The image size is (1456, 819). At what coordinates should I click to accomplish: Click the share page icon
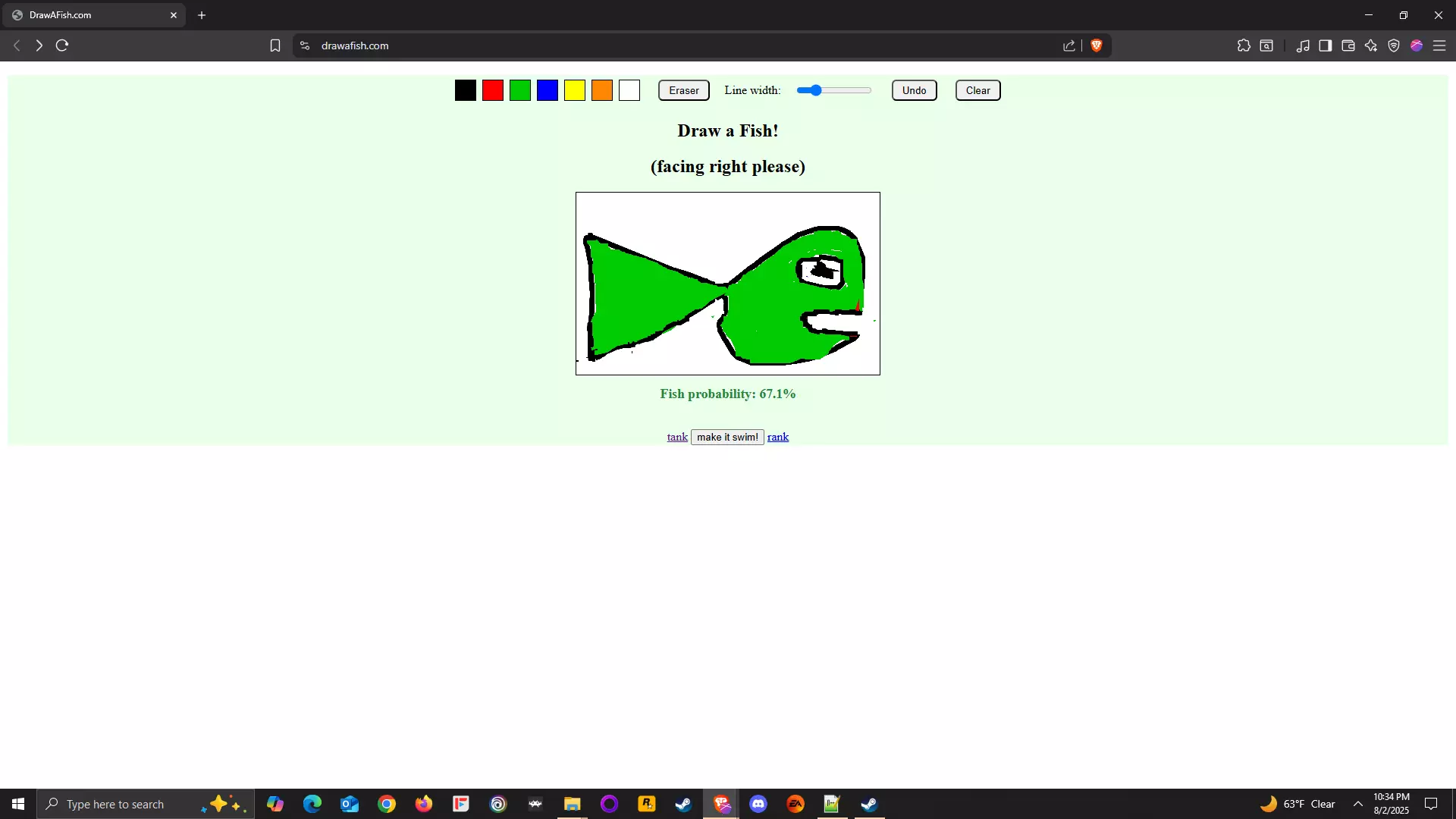pos(1069,45)
